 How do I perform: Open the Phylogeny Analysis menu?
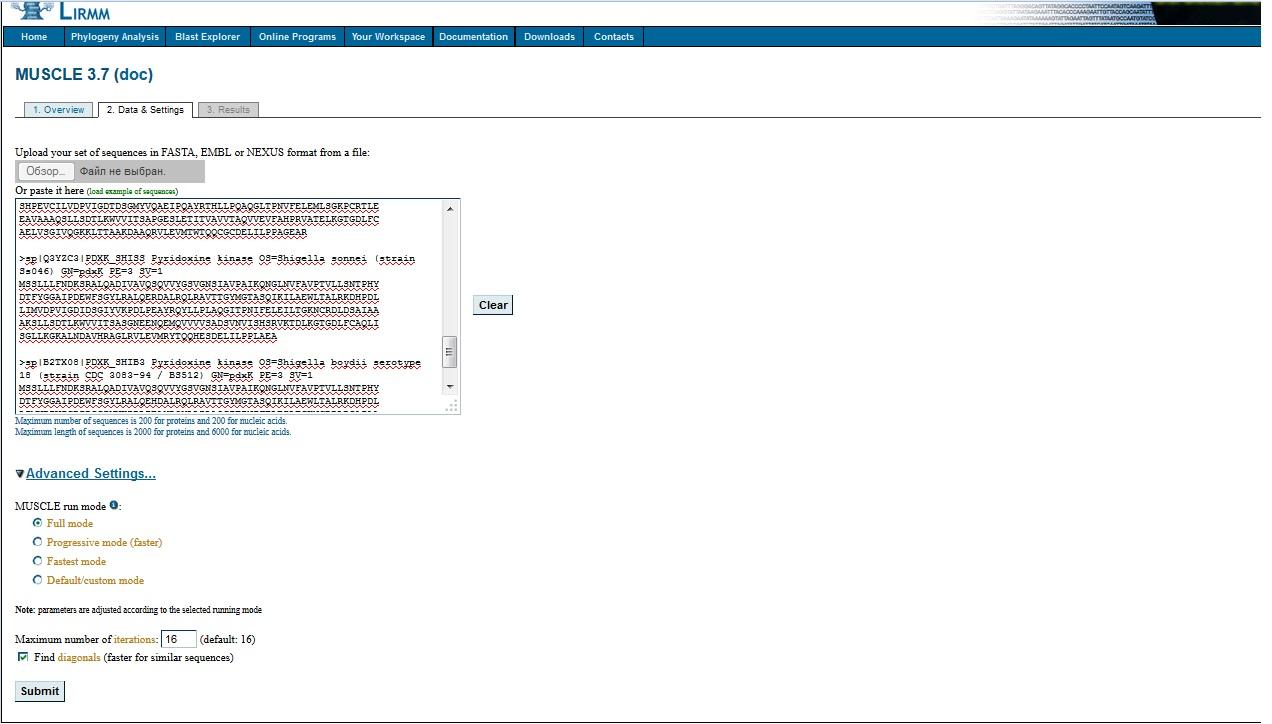(115, 37)
